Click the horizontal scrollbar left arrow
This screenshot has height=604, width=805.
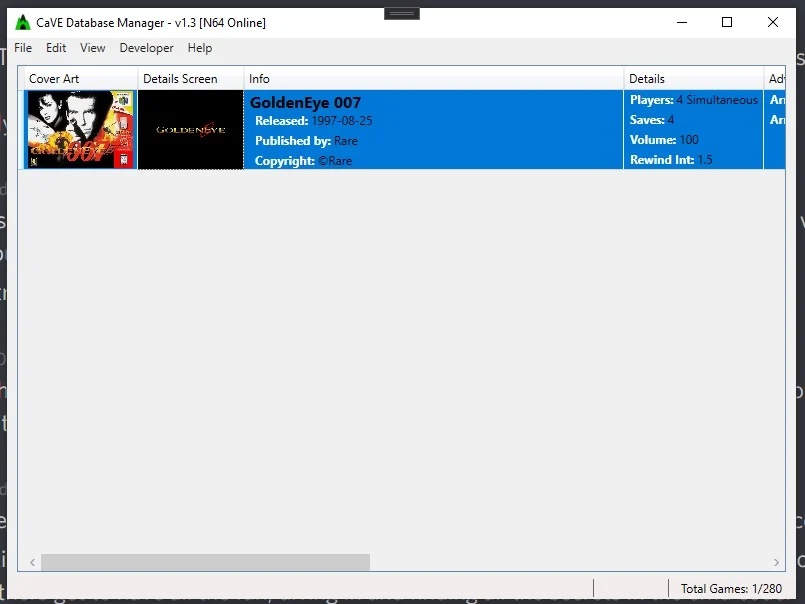(x=32, y=562)
